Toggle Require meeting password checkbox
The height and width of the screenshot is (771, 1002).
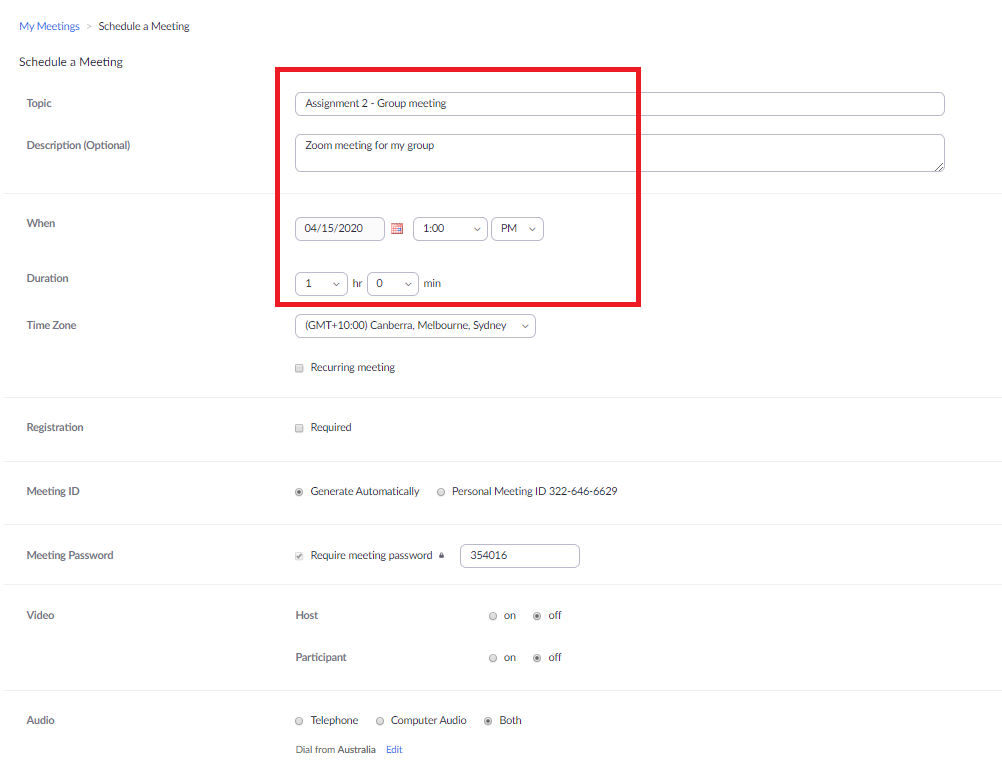pos(299,556)
